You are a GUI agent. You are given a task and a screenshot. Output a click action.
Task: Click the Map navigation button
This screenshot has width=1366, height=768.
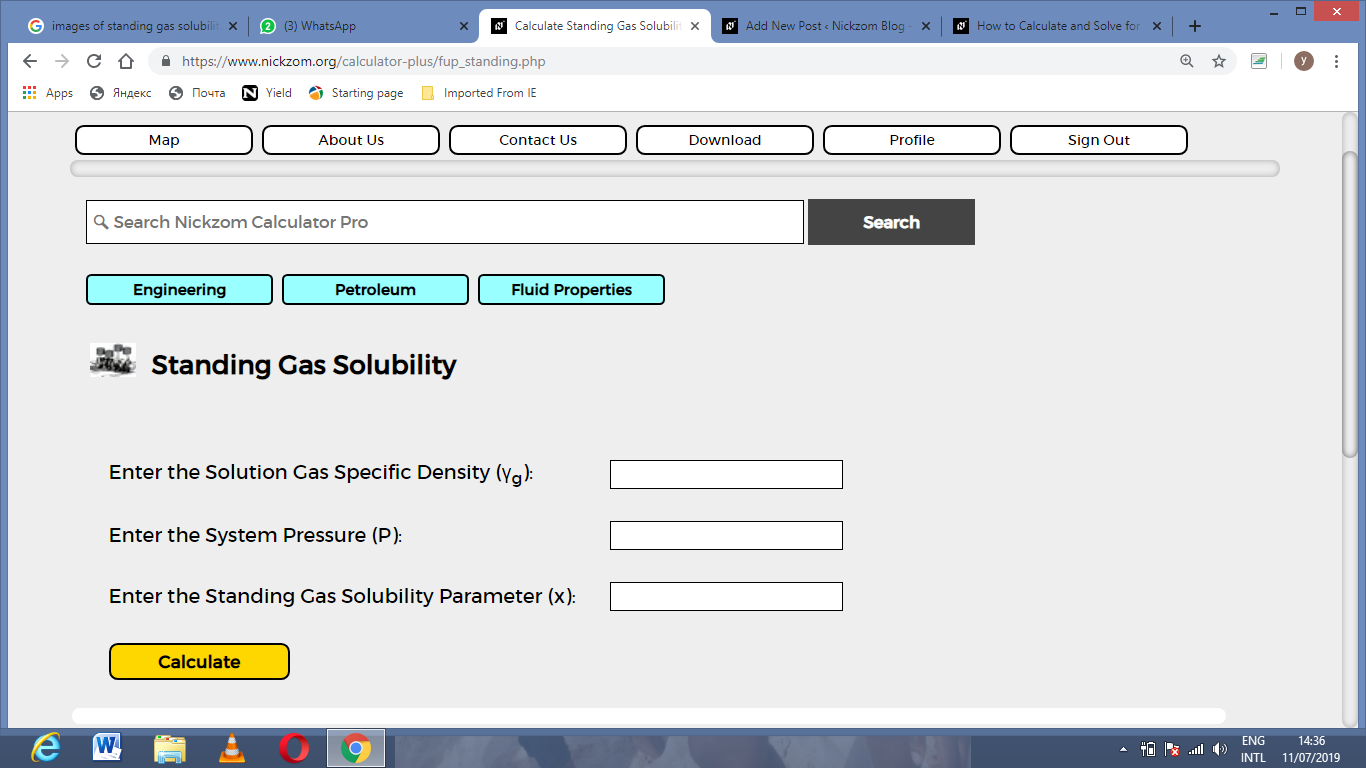click(164, 140)
